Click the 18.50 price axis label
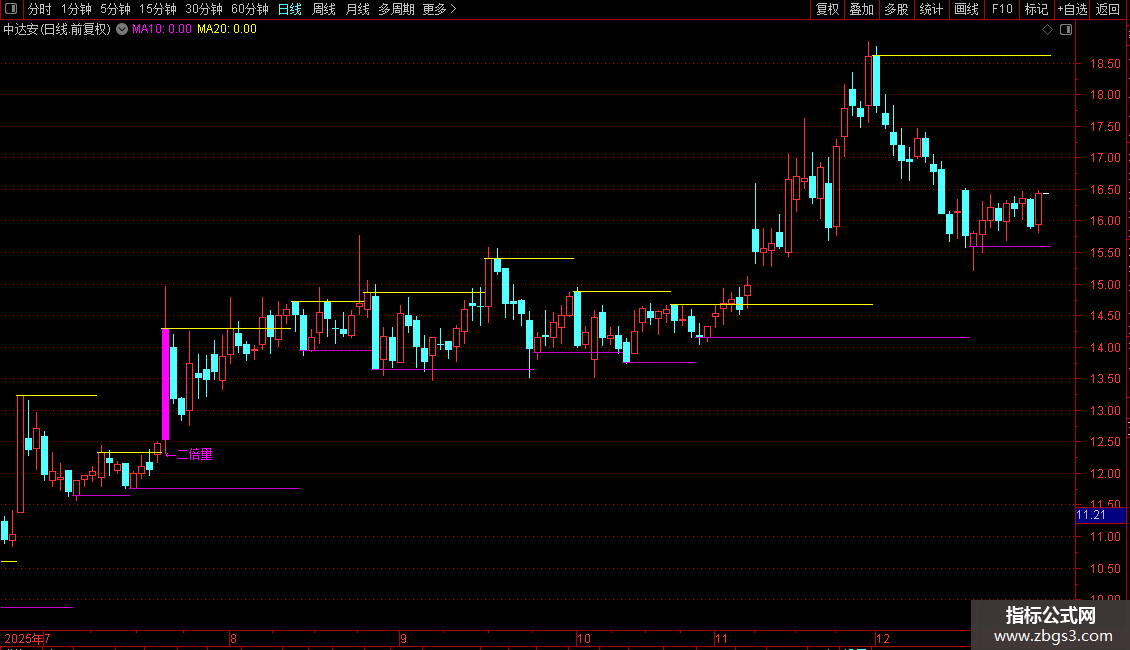Viewport: 1130px width, 650px height. (1105, 63)
